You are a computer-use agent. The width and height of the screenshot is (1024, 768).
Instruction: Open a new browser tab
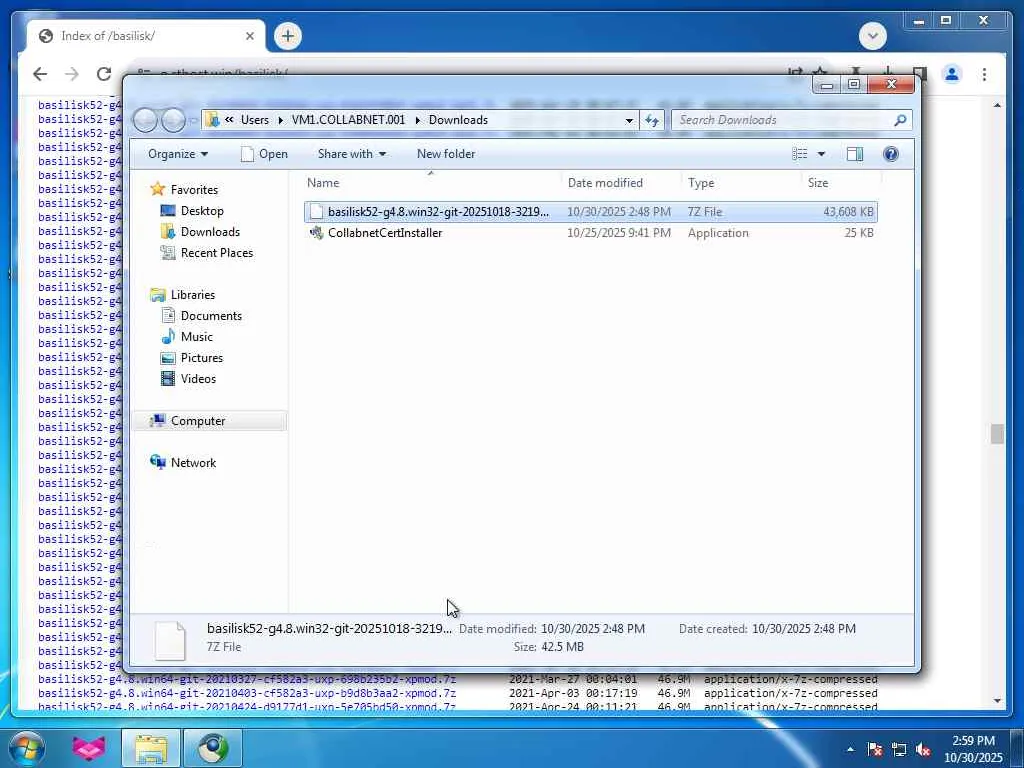coord(287,36)
